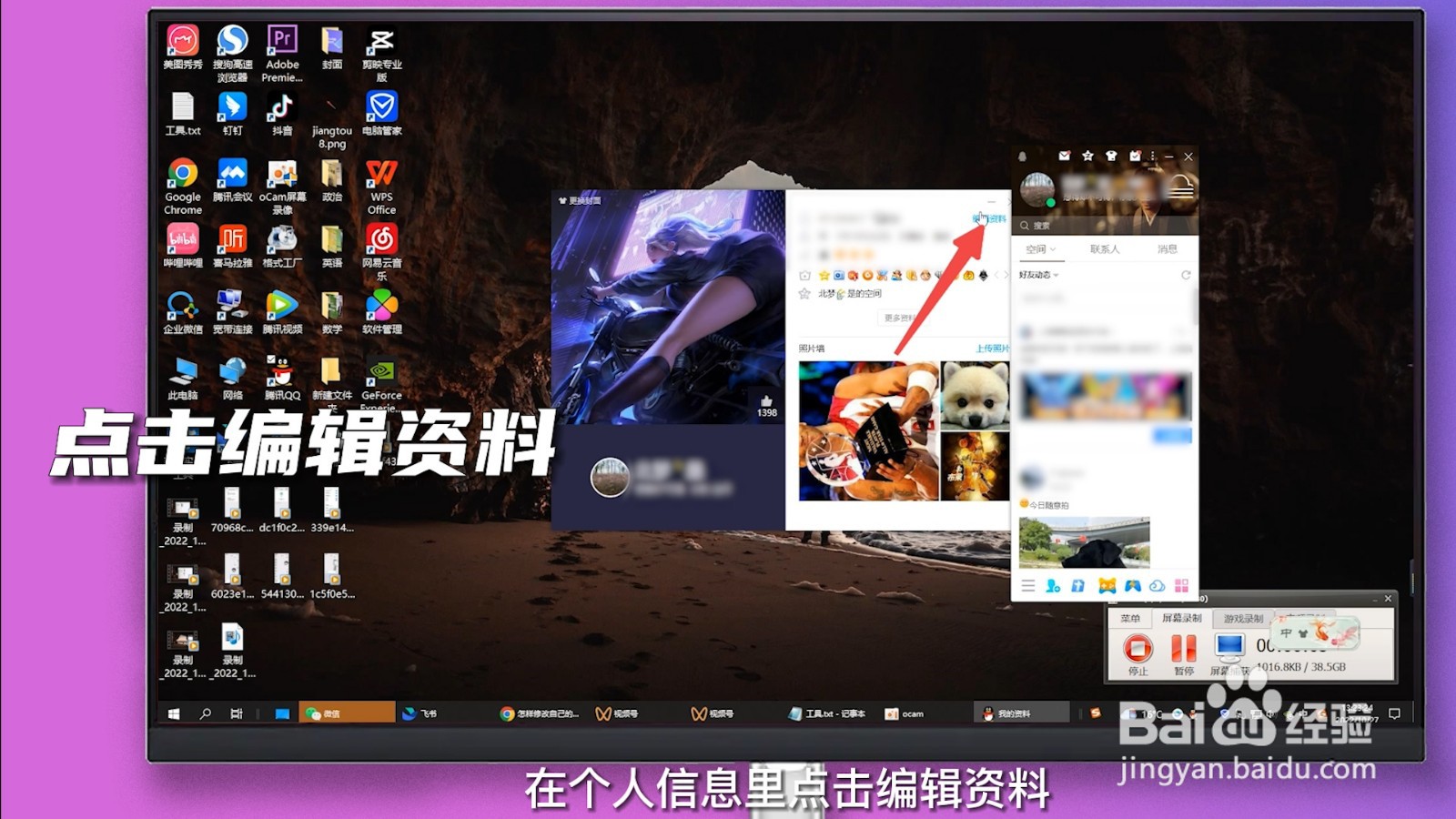Click the 屏幕捕获 monitor icon in oCam
Viewport: 1456px width, 819px height.
[1228, 645]
